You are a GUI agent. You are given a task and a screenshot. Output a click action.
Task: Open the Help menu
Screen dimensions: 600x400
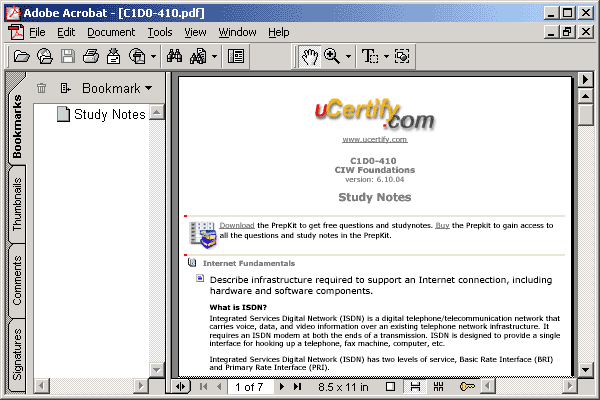coord(279,33)
